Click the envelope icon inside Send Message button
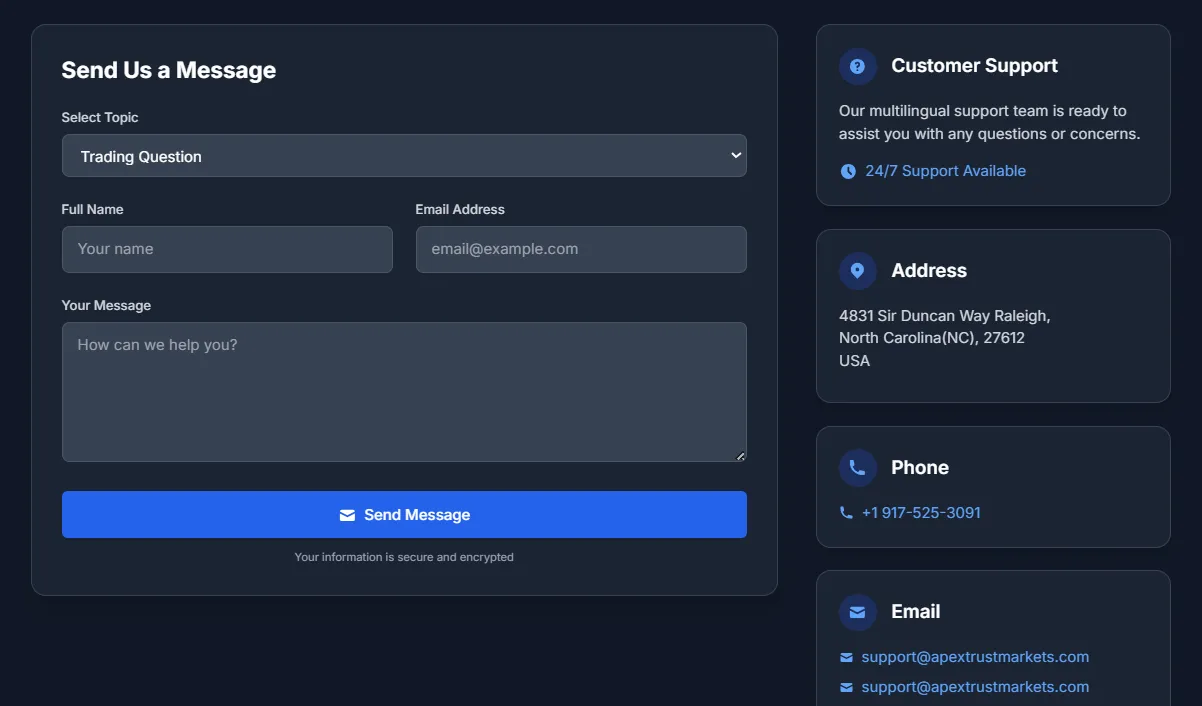The width and height of the screenshot is (1202, 706). [x=347, y=516]
